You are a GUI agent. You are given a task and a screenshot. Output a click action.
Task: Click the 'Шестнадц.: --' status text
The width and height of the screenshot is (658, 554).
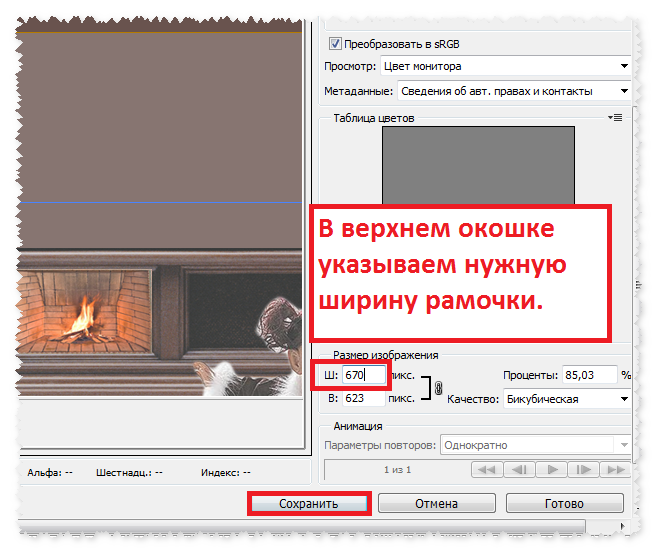point(129,473)
